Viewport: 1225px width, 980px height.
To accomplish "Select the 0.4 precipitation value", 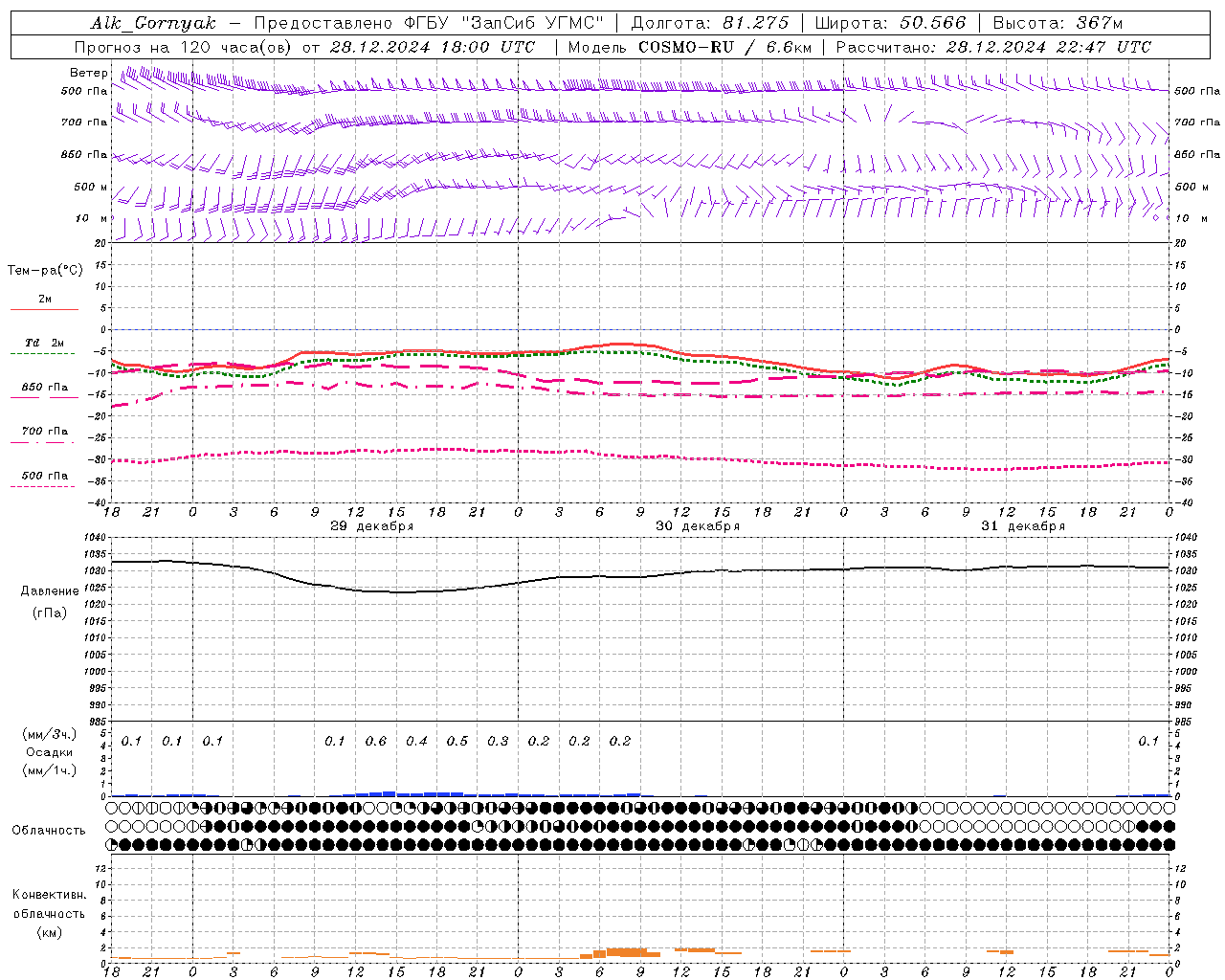I will point(416,742).
